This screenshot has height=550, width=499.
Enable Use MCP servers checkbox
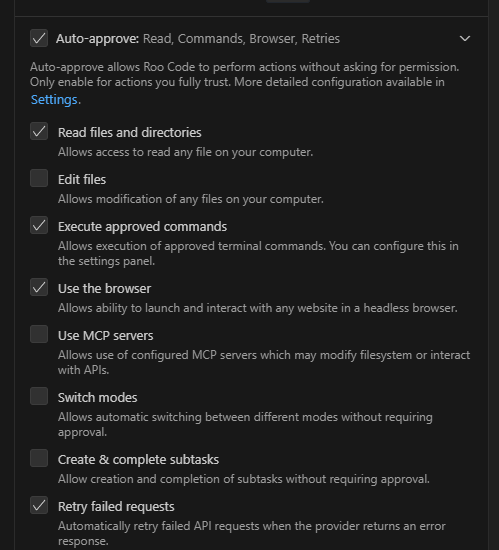click(x=39, y=334)
